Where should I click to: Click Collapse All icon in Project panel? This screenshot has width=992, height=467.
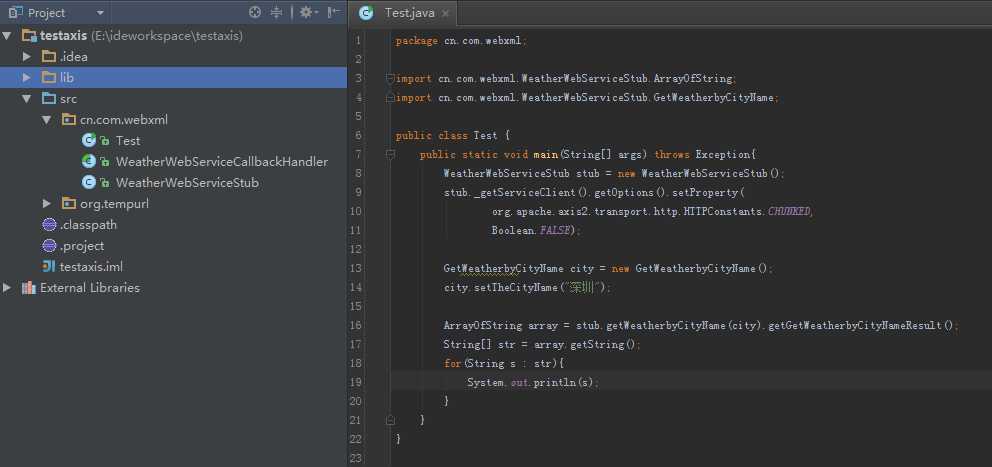point(278,13)
